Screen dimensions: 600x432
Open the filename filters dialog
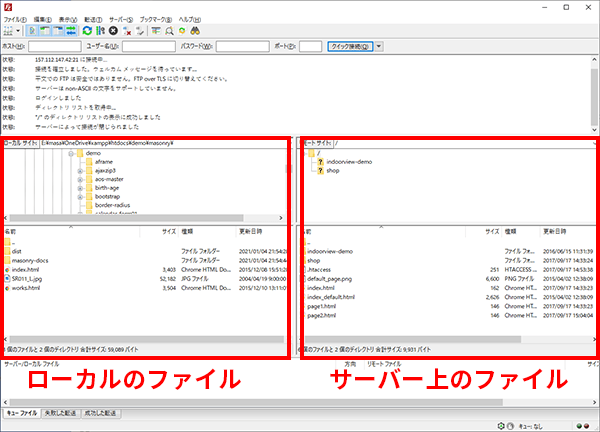click(156, 31)
